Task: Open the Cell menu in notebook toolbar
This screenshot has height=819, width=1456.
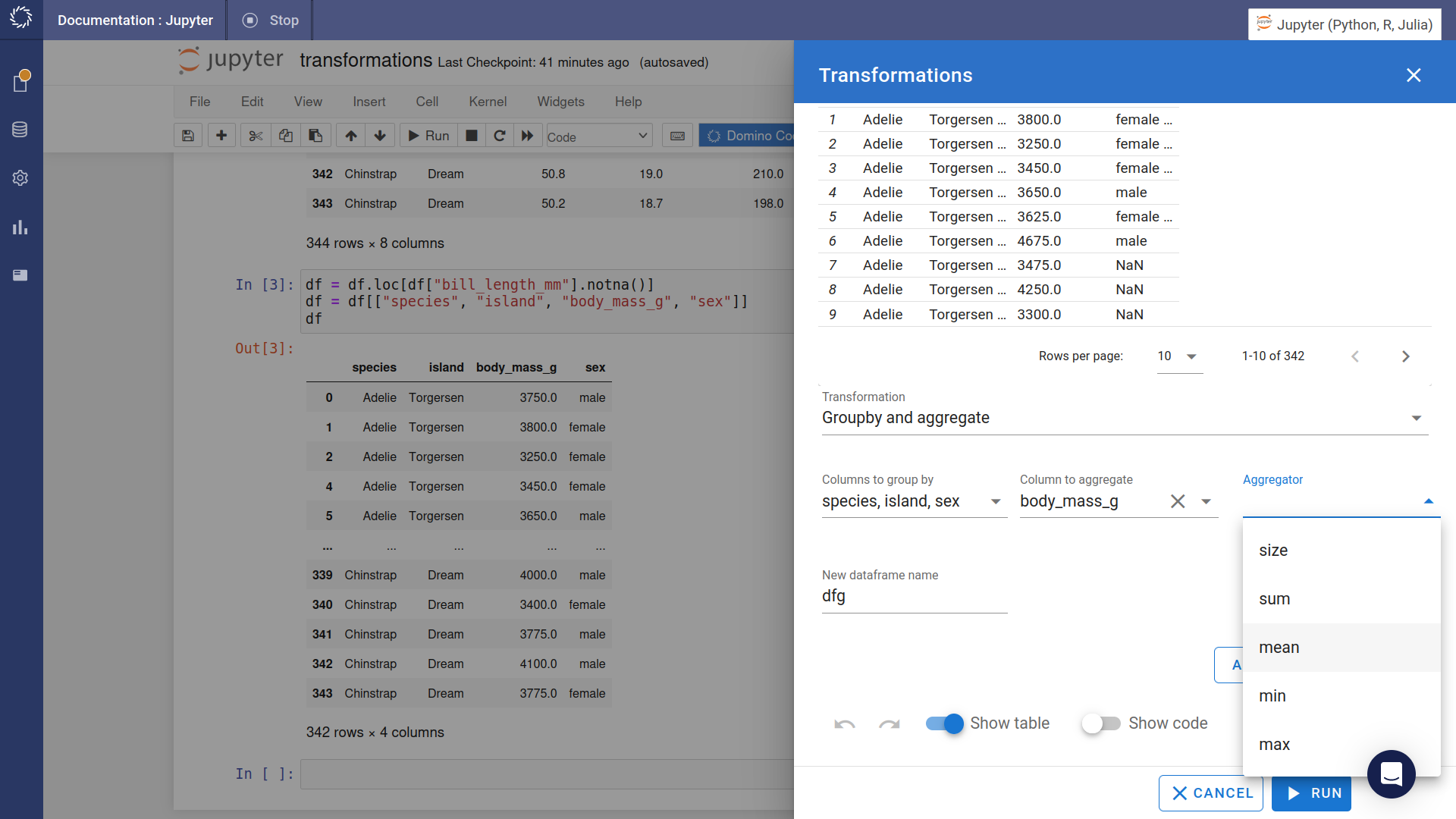Action: point(427,101)
